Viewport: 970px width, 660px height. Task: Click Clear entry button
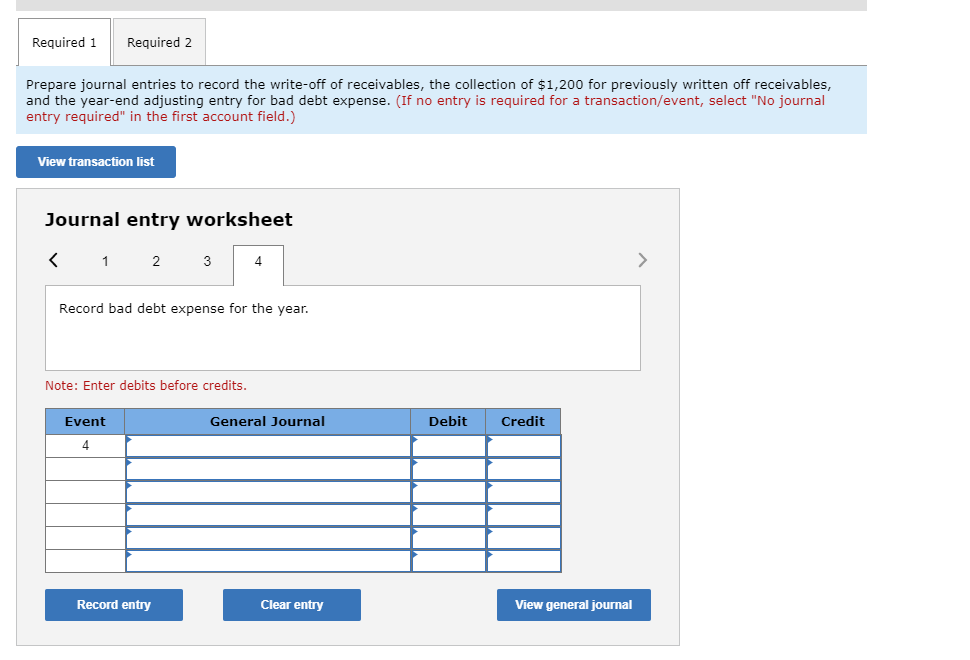tap(292, 605)
